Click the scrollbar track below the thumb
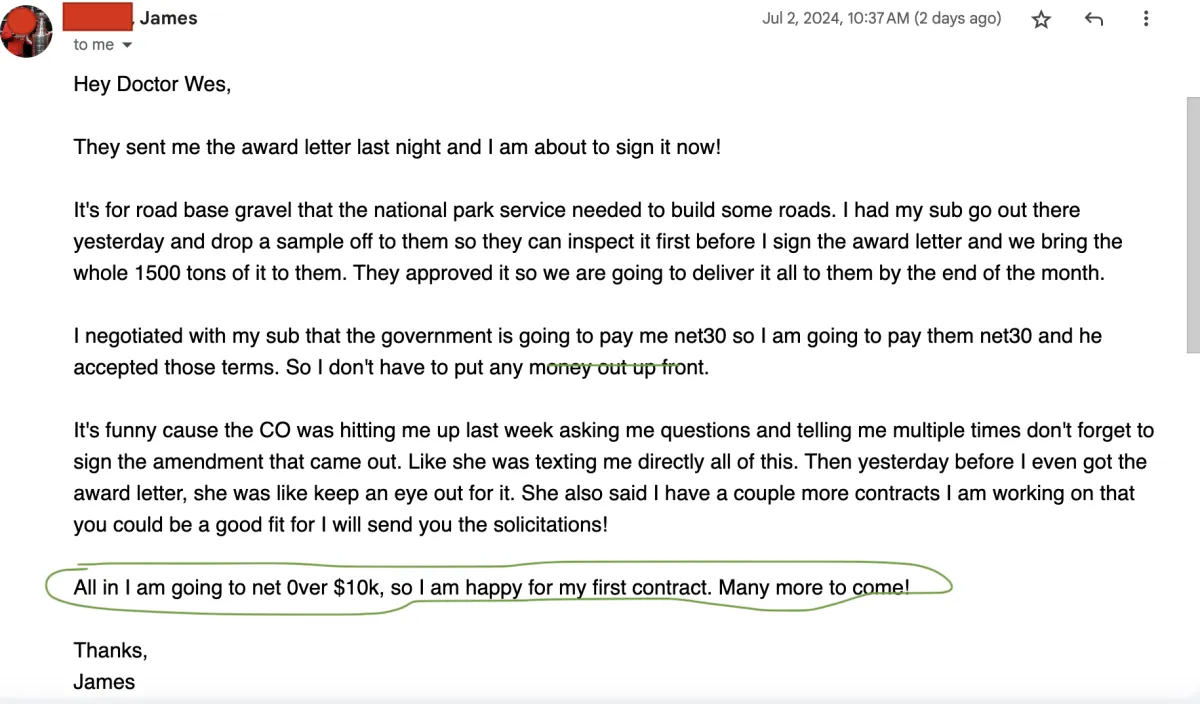1200x704 pixels. (1192, 520)
